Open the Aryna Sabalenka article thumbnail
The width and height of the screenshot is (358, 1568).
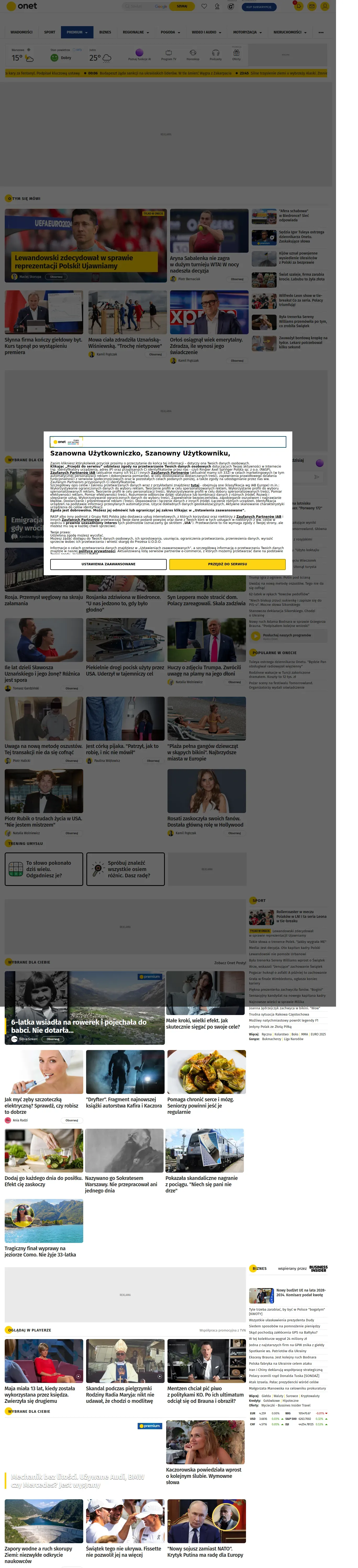pyautogui.click(x=209, y=231)
